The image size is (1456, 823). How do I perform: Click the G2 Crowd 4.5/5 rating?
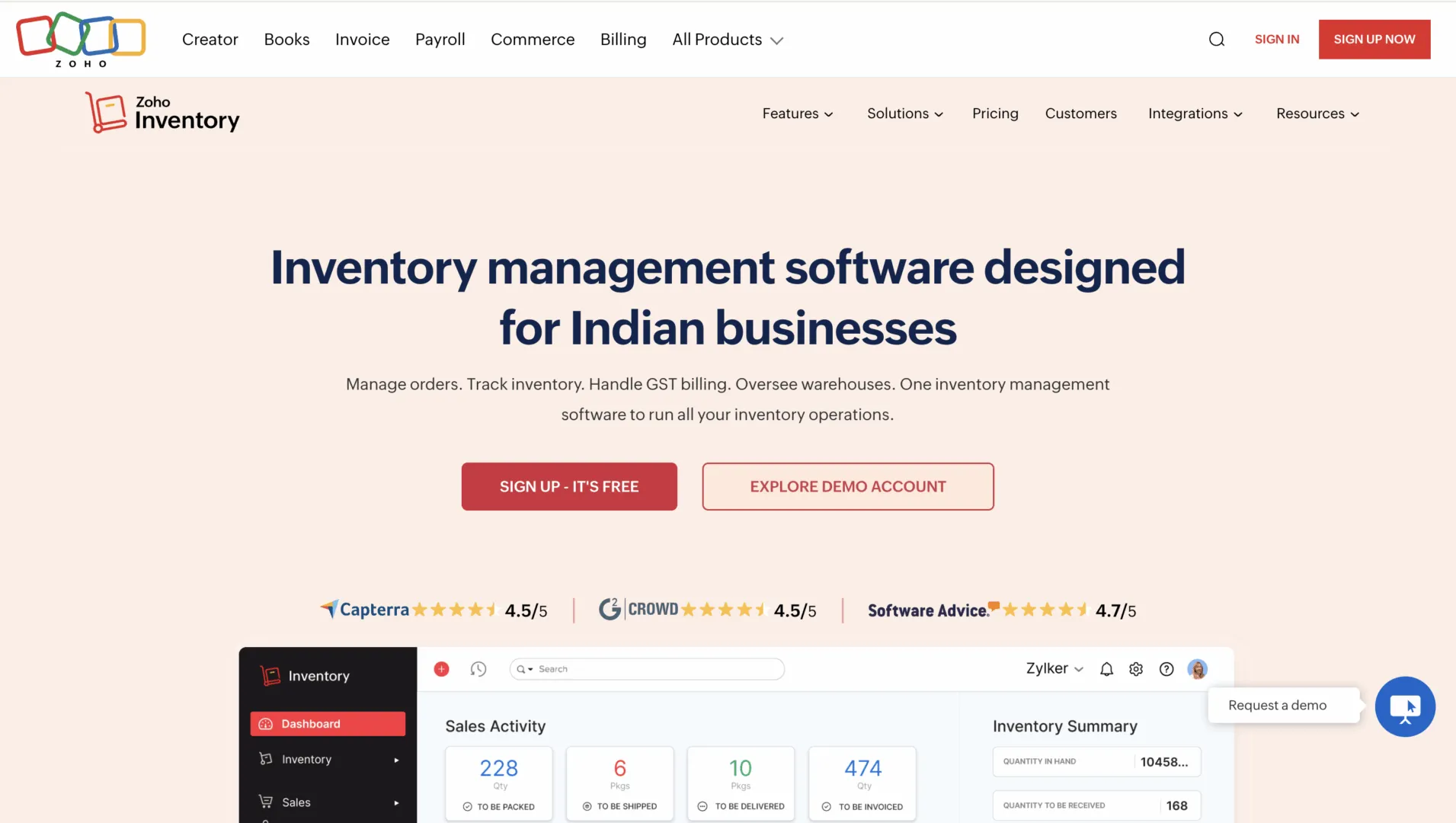(795, 610)
